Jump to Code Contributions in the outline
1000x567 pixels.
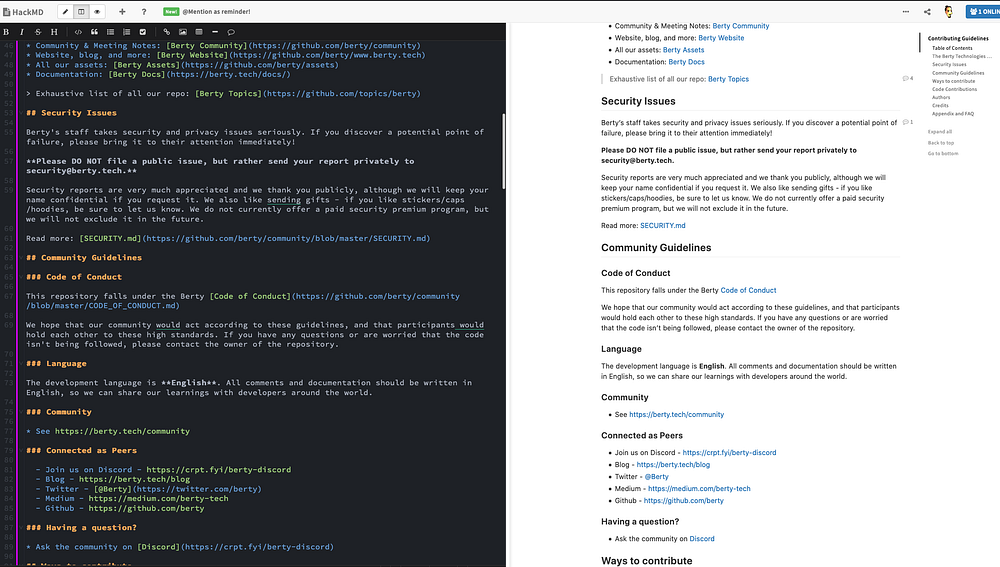954,89
